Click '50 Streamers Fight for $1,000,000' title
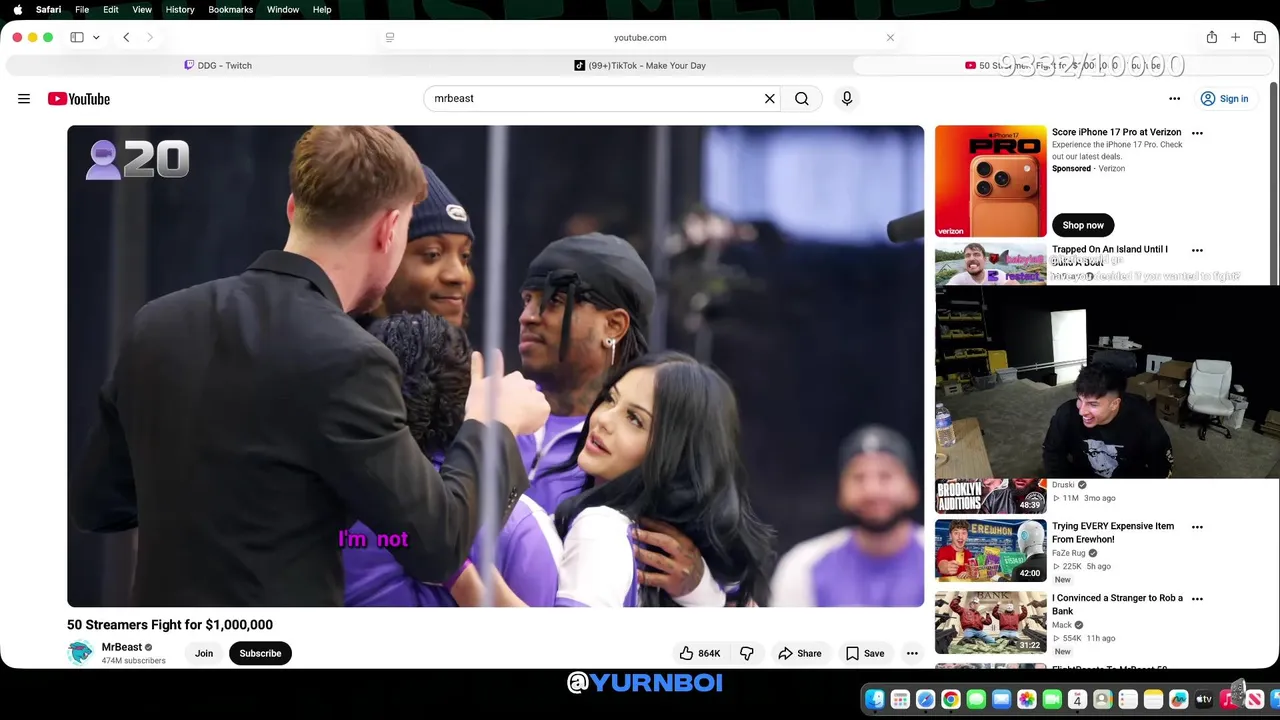 [170, 625]
